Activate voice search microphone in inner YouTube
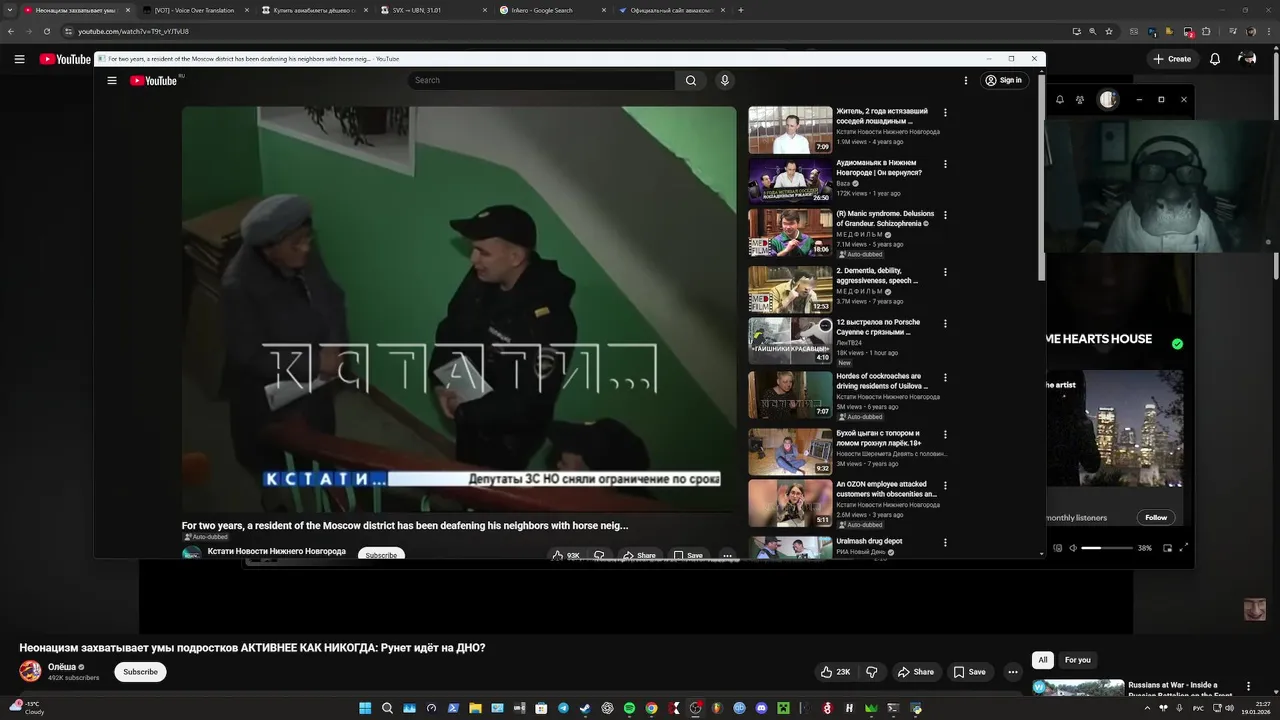 pyautogui.click(x=725, y=81)
